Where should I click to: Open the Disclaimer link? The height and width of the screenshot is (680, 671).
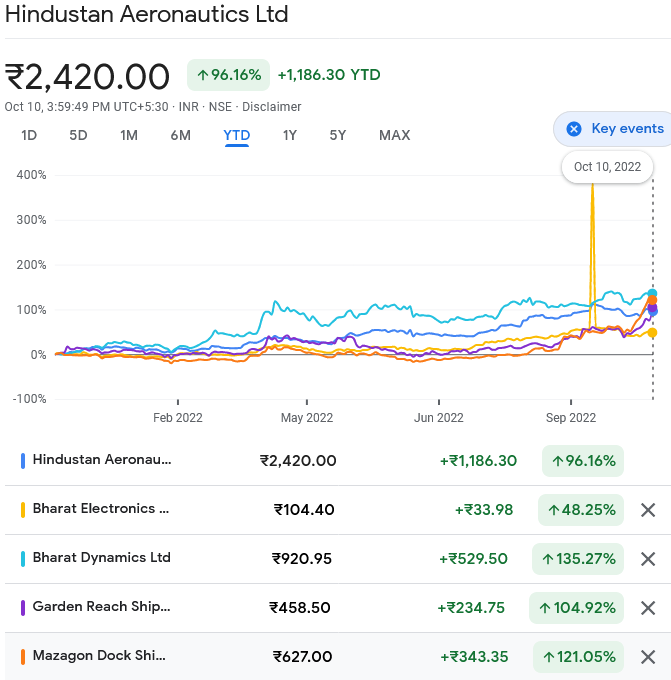pos(271,107)
